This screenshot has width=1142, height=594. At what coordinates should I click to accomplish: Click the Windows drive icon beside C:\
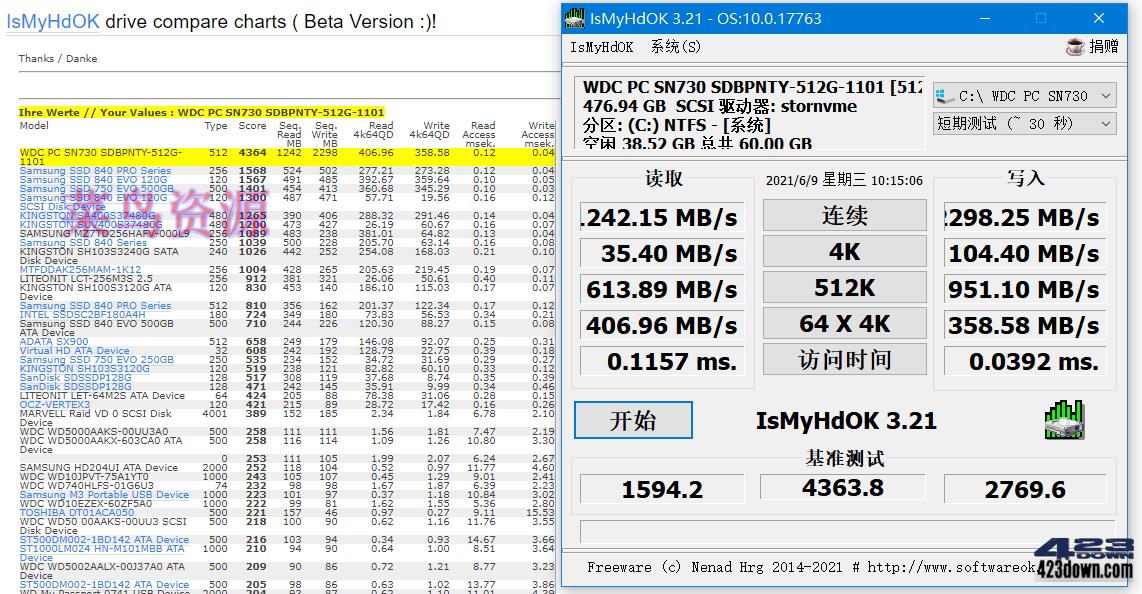pyautogui.click(x=939, y=96)
